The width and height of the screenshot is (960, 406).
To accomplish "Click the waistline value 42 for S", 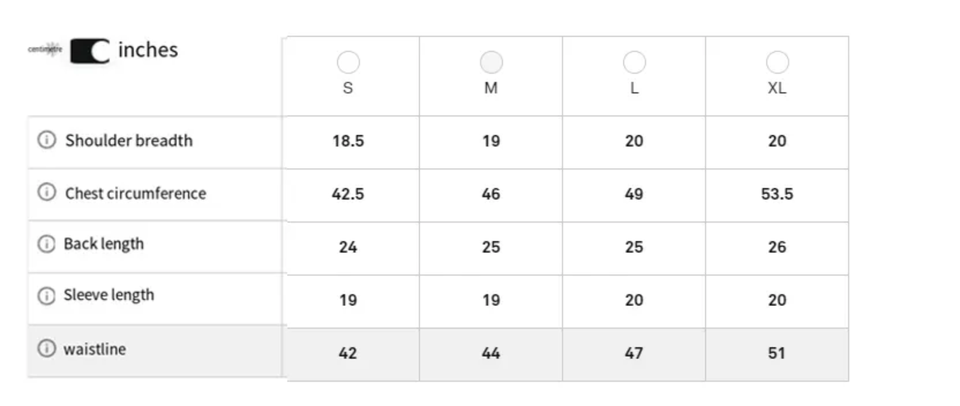I will click(x=348, y=353).
